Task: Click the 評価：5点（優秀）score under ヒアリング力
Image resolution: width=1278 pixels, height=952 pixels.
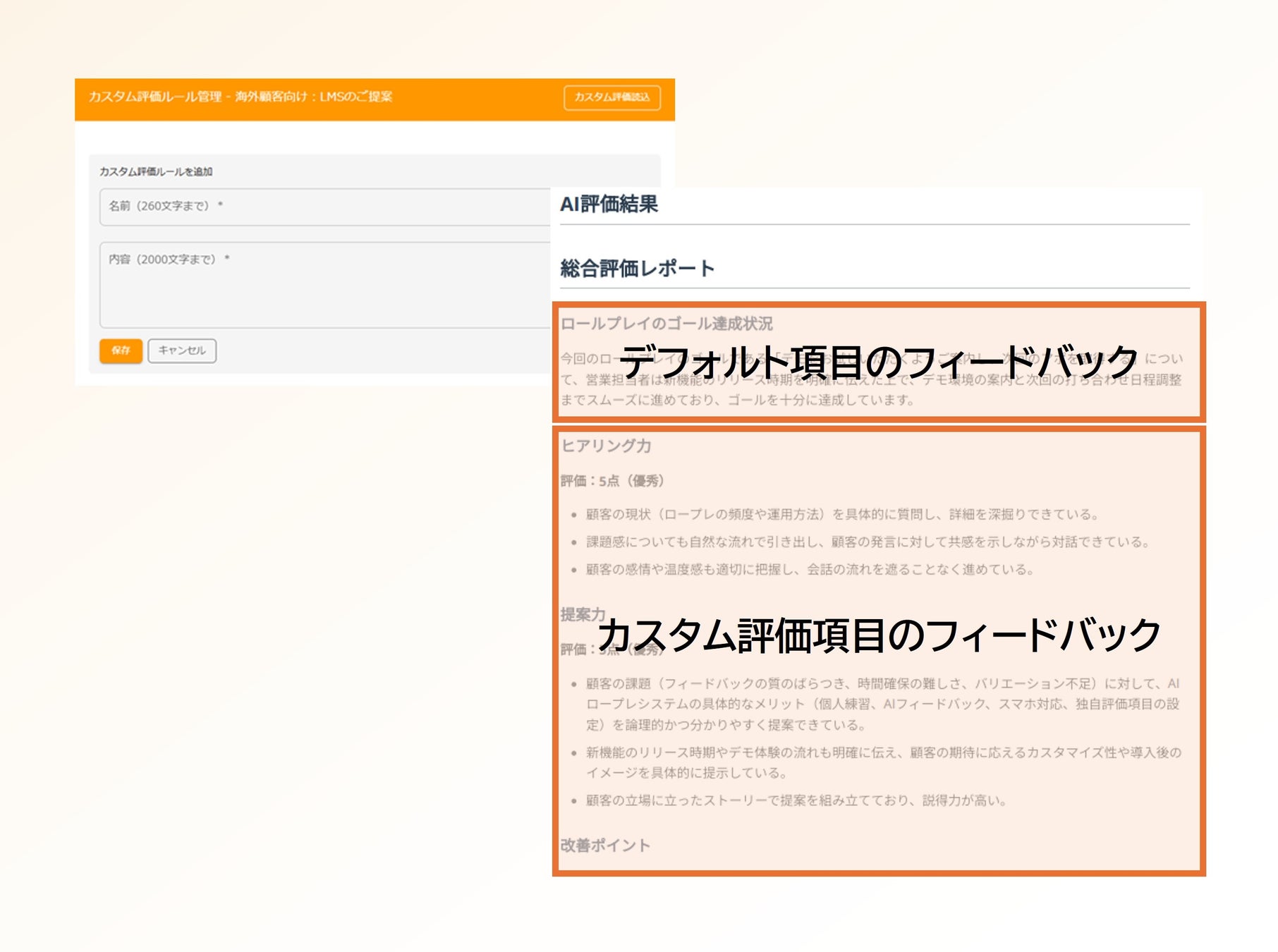Action: coord(612,481)
